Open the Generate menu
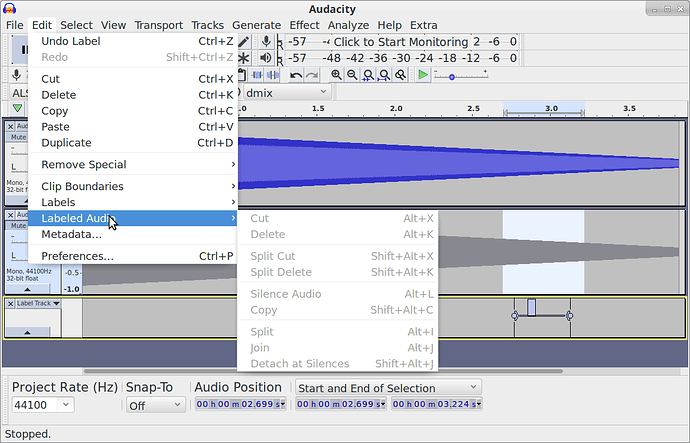 [x=257, y=25]
